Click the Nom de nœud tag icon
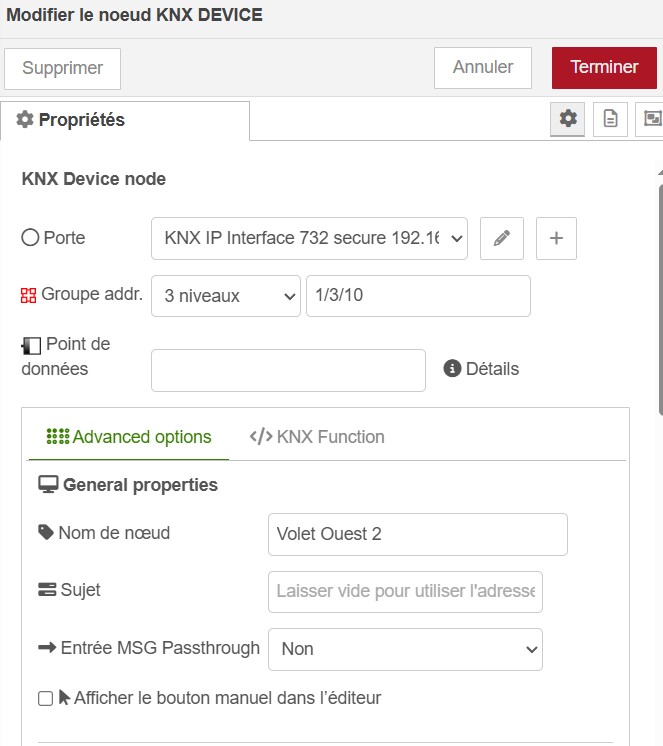Viewport: 663px width, 746px height. click(x=46, y=532)
